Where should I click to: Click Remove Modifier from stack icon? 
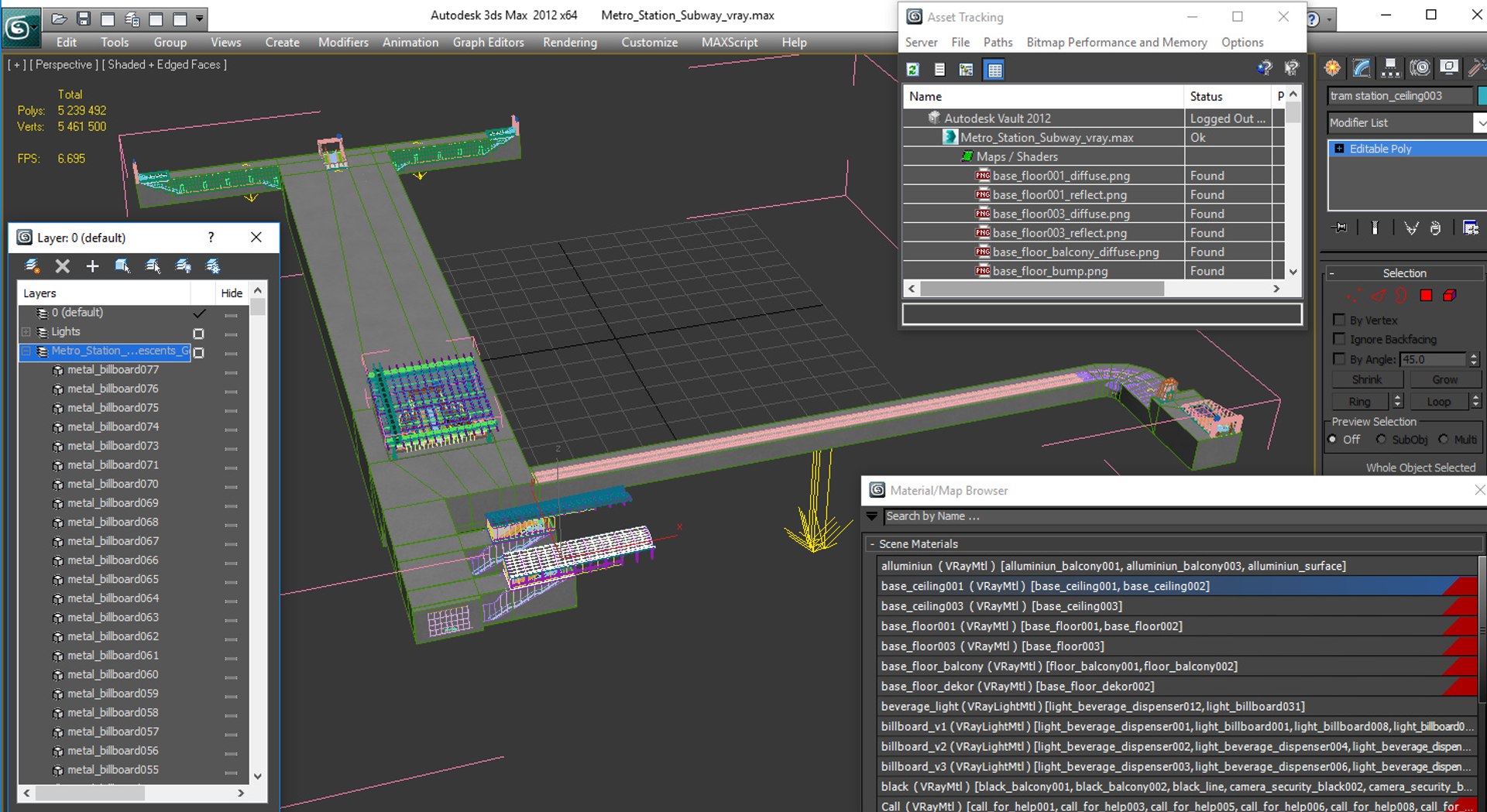click(1435, 228)
